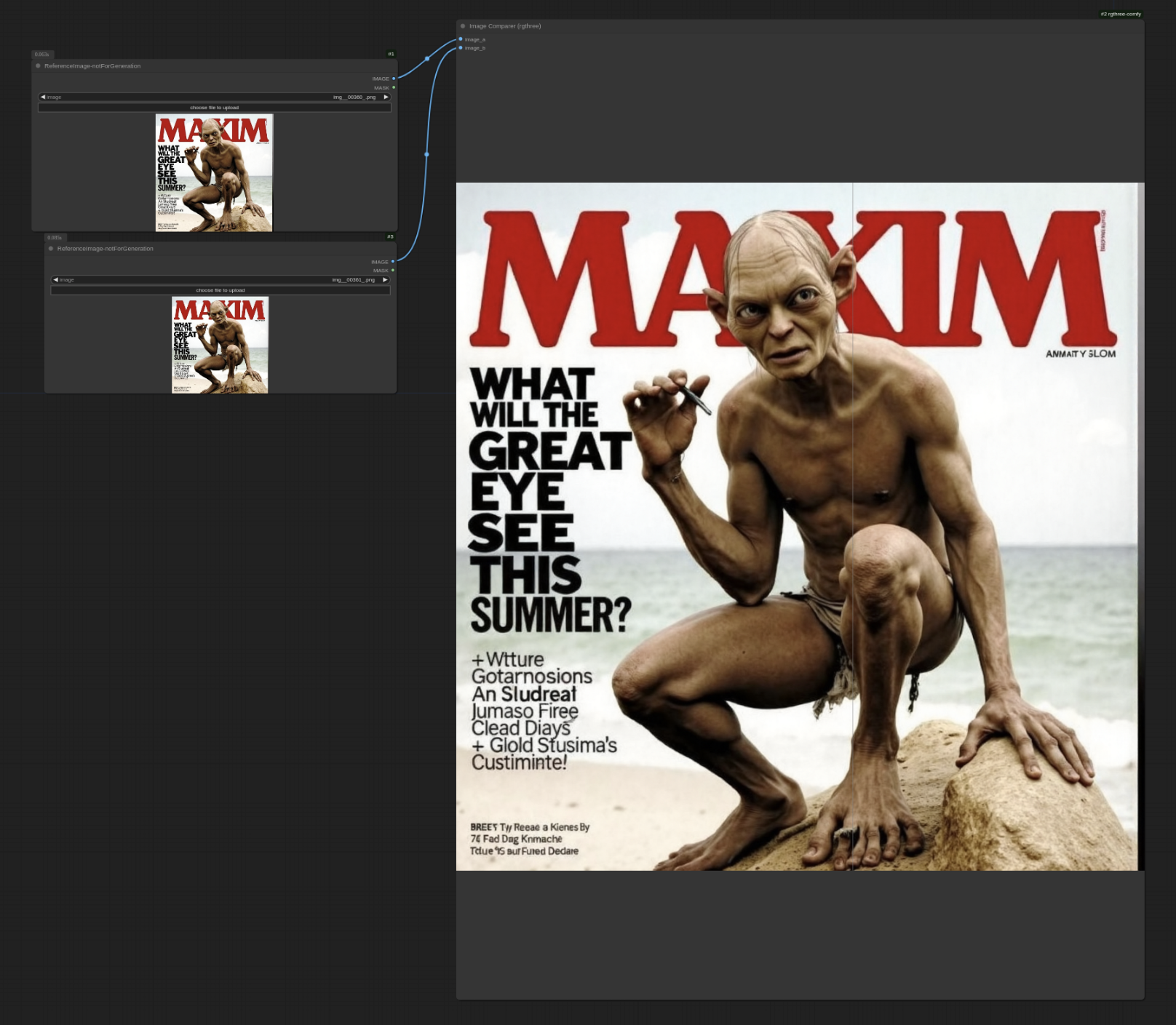This screenshot has height=1025, width=1176.
Task: Collapse node #1 using its title dot
Action: [x=38, y=66]
